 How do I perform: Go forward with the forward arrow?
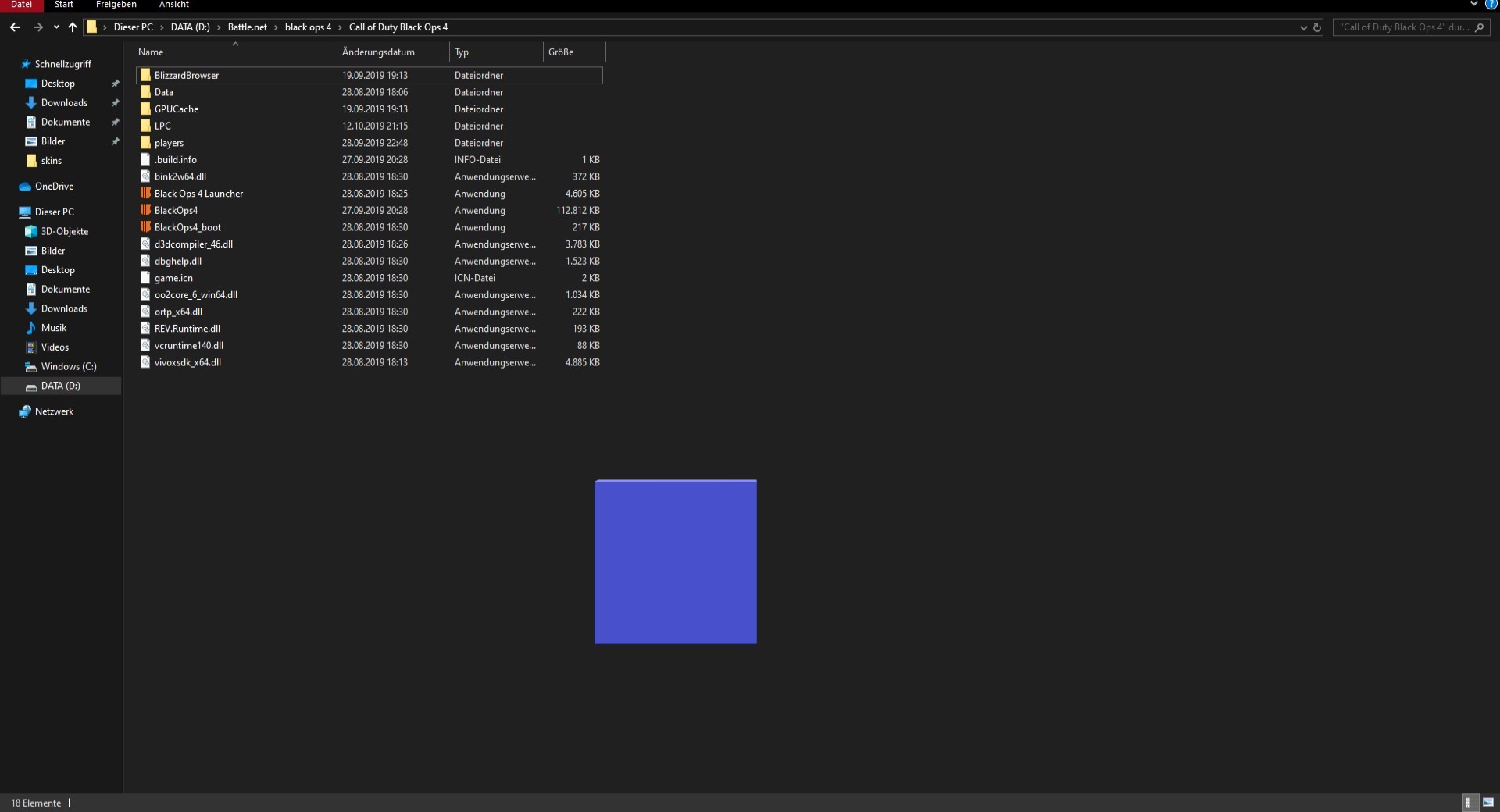[x=37, y=27]
